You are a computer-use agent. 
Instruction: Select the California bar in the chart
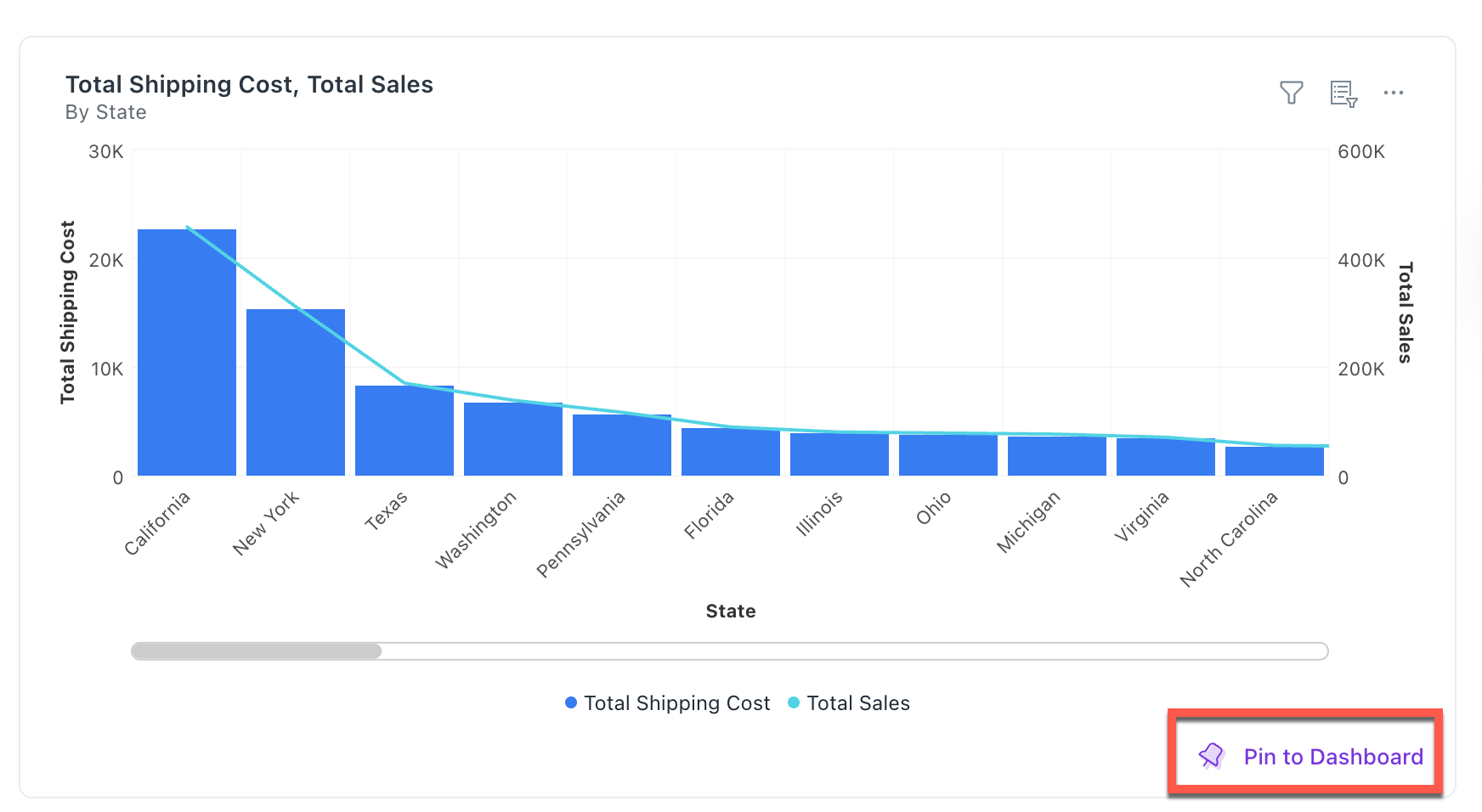click(187, 357)
